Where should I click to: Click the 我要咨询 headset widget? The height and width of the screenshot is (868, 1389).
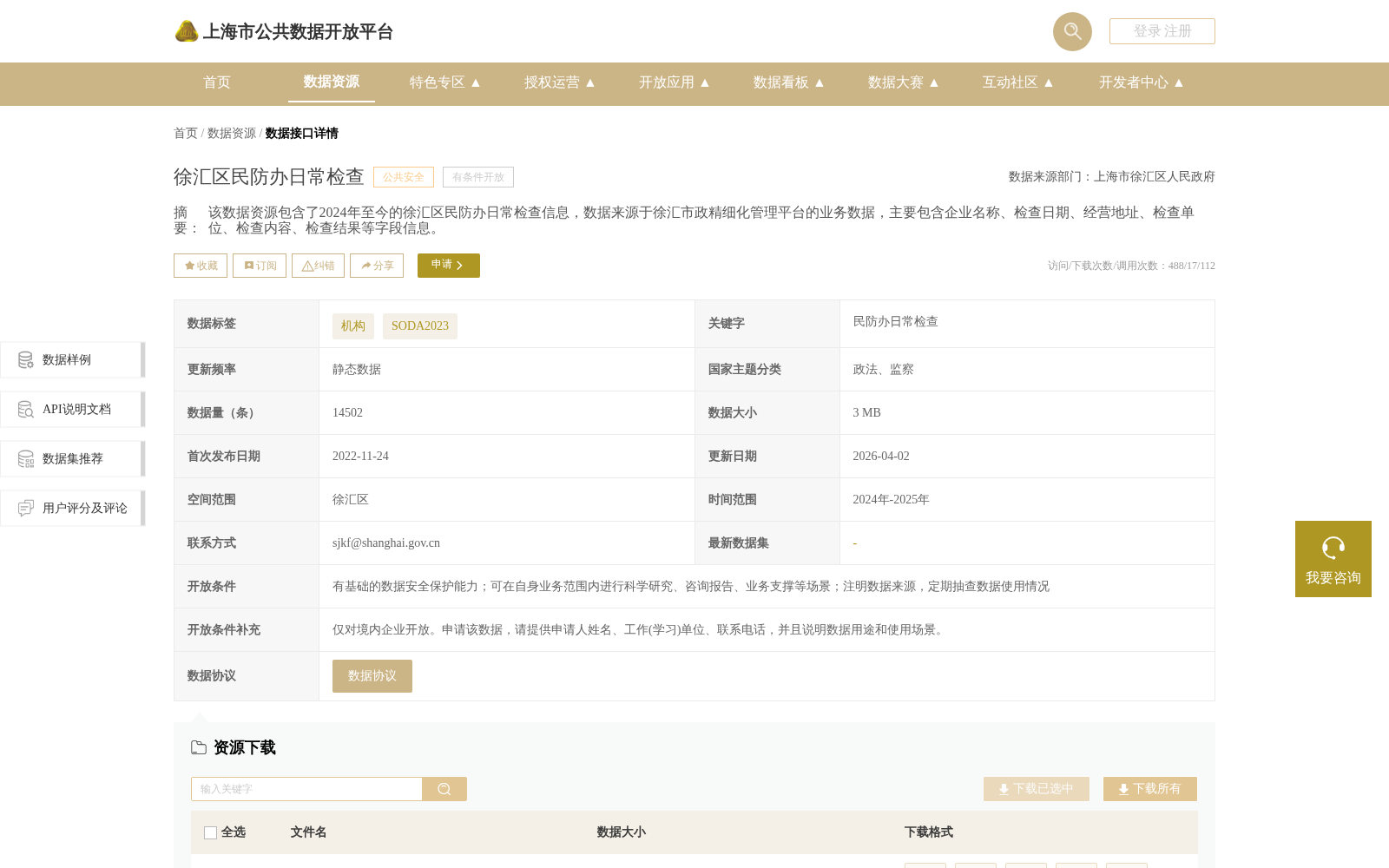(1333, 559)
